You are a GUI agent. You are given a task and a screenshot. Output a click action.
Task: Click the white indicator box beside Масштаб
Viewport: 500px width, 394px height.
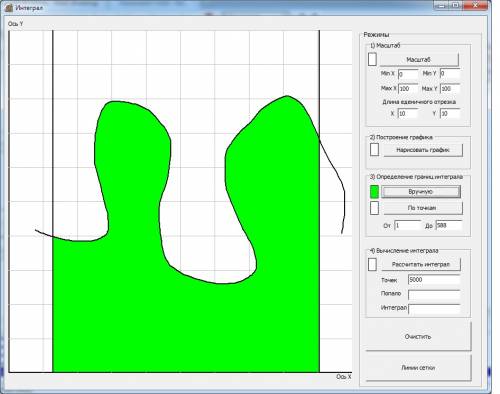372,59
